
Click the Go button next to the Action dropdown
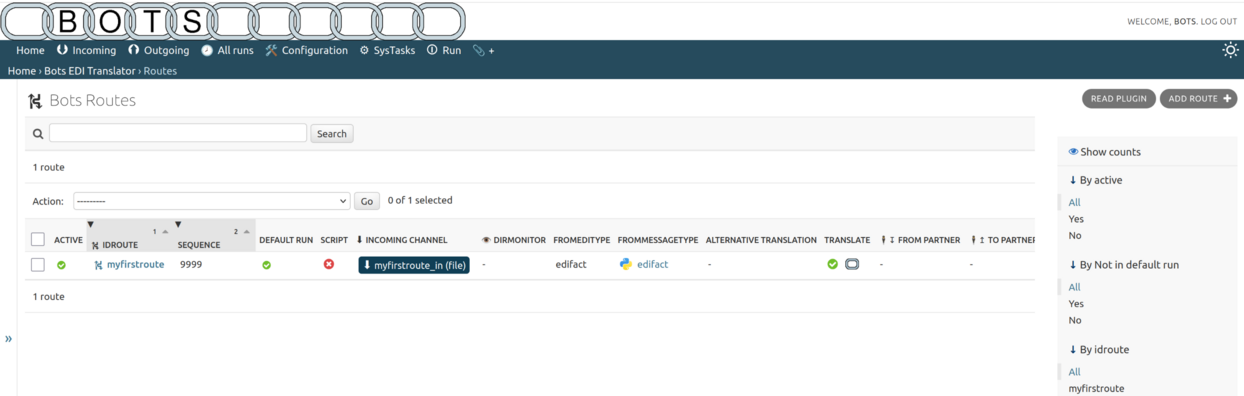(367, 201)
